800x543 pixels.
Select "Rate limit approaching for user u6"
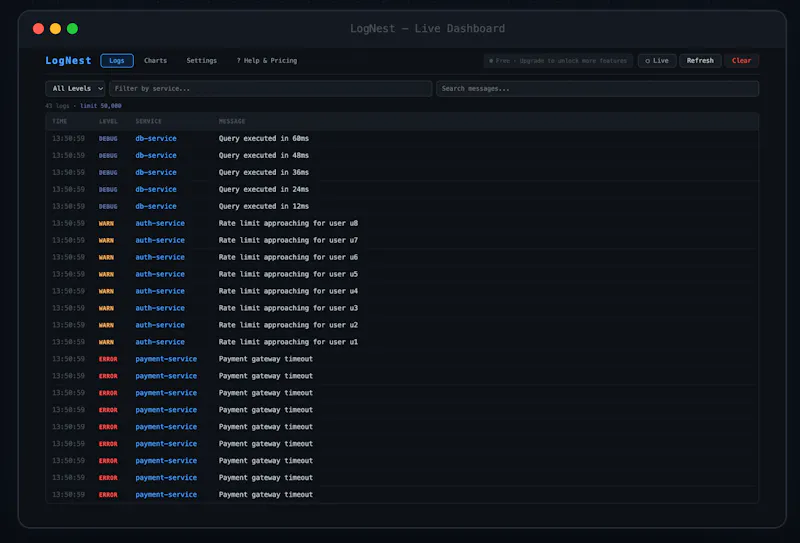coord(288,257)
